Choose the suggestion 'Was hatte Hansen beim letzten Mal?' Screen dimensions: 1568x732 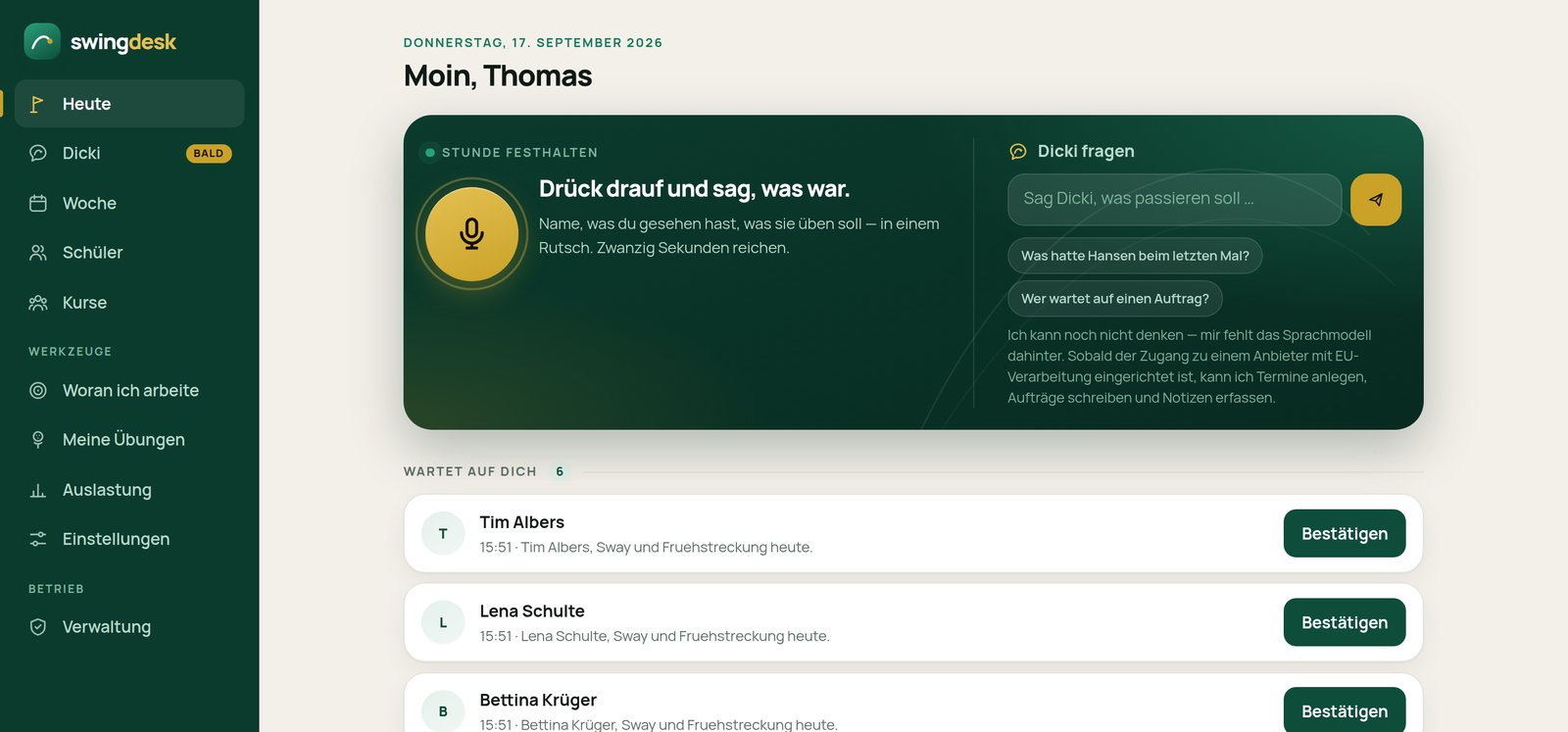click(1135, 256)
